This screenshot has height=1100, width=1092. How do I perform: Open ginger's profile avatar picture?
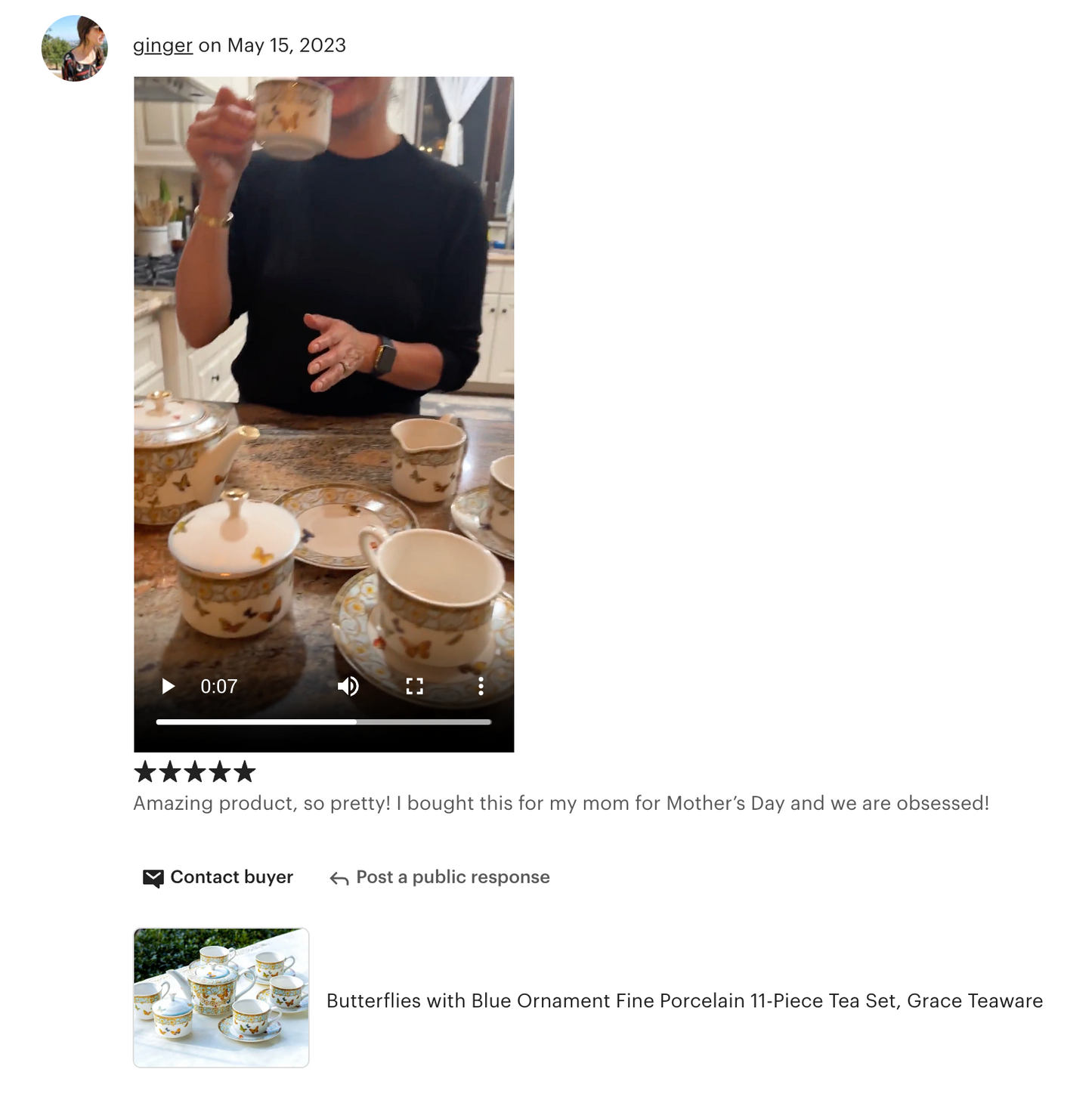[74, 48]
